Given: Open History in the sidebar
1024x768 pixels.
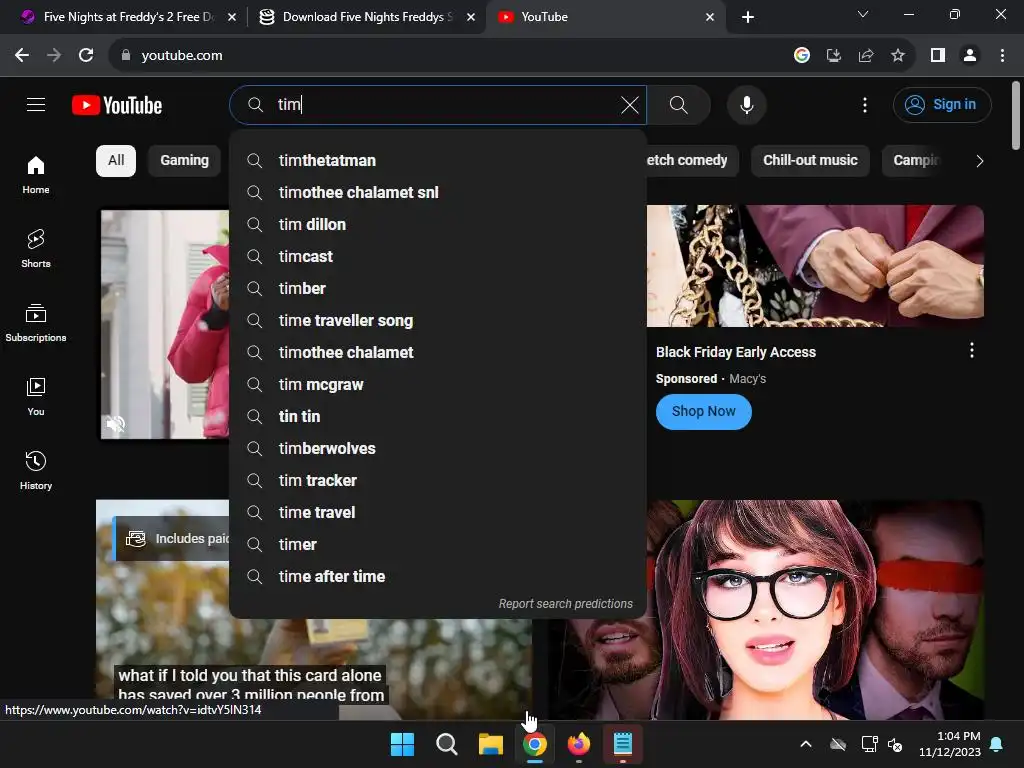Looking at the screenshot, I should tap(36, 470).
